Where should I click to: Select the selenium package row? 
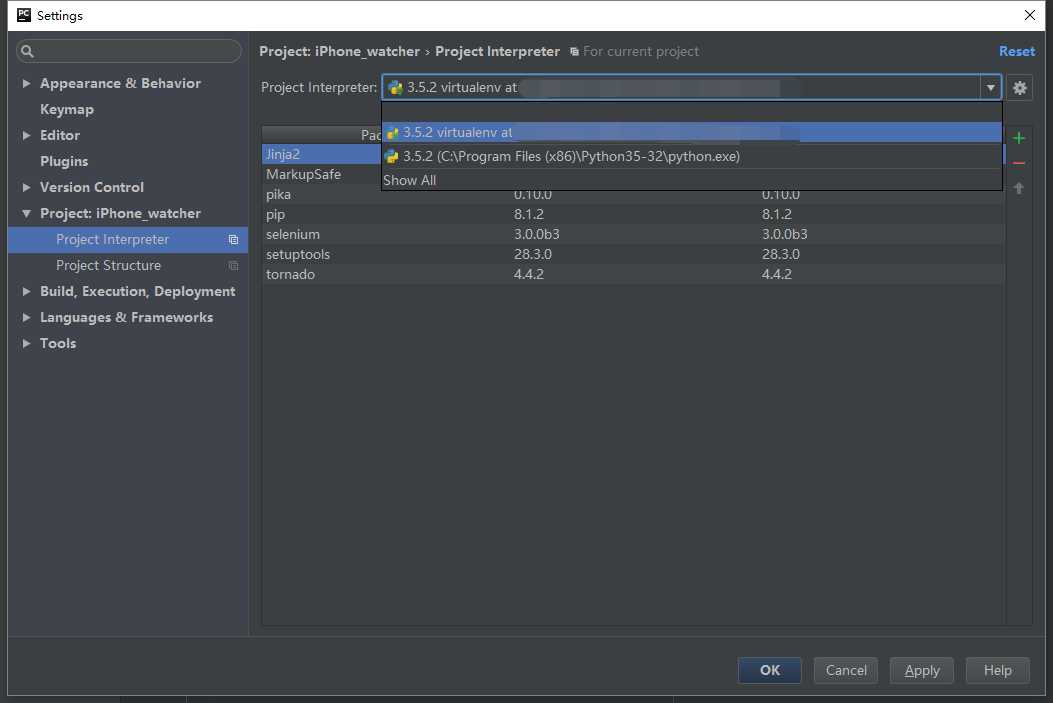point(633,234)
